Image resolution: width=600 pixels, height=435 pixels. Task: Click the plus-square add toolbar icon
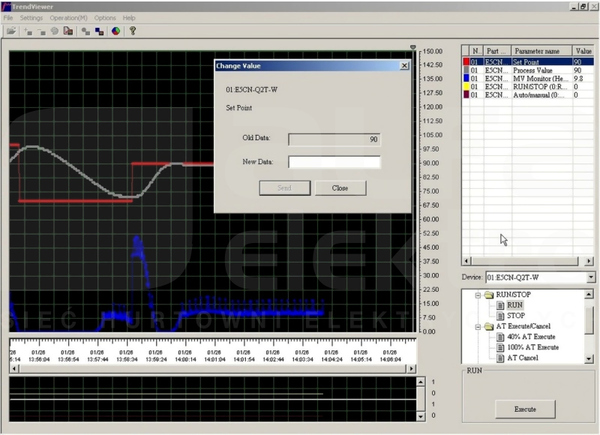click(x=28, y=31)
